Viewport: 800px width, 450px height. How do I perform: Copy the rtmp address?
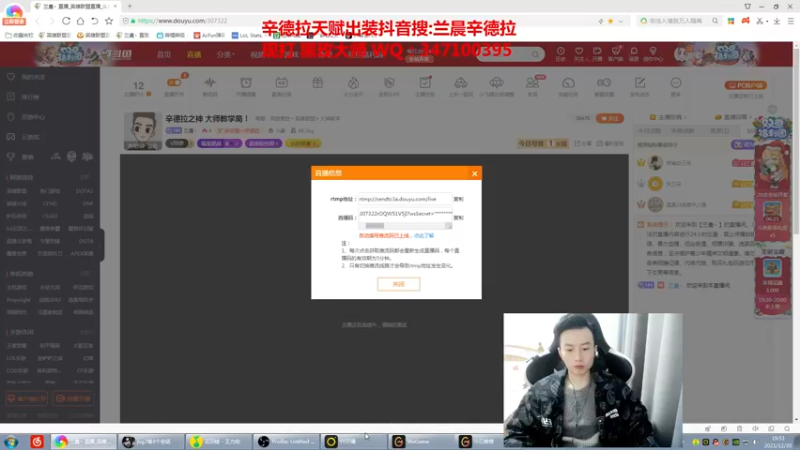459,199
